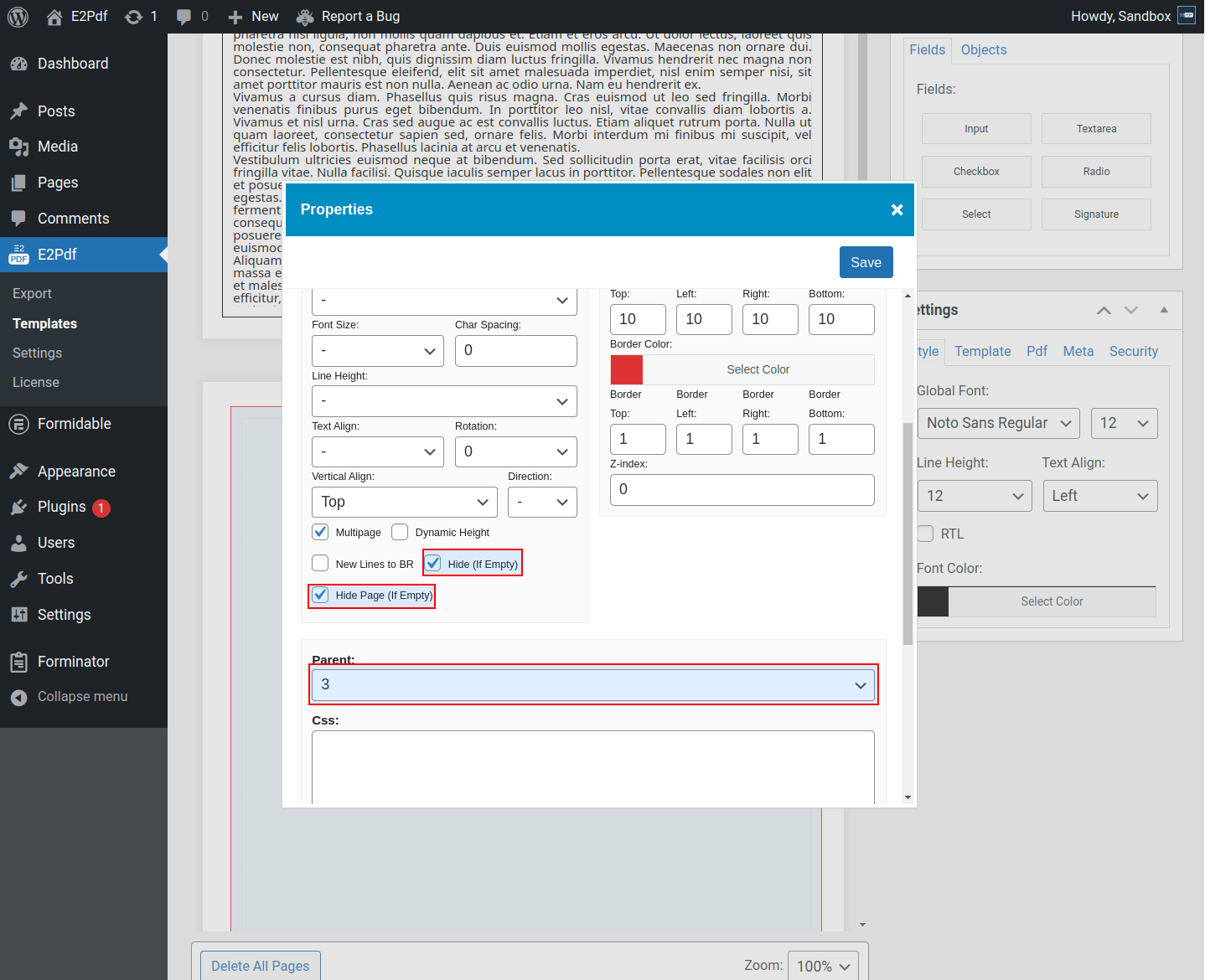1205x980 pixels.
Task: Switch to the Objects tab
Action: [x=983, y=49]
